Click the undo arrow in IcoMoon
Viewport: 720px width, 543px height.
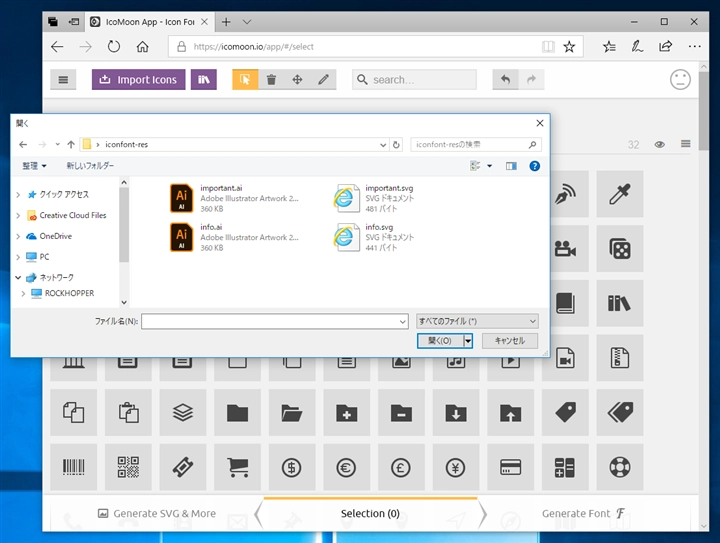[x=506, y=79]
